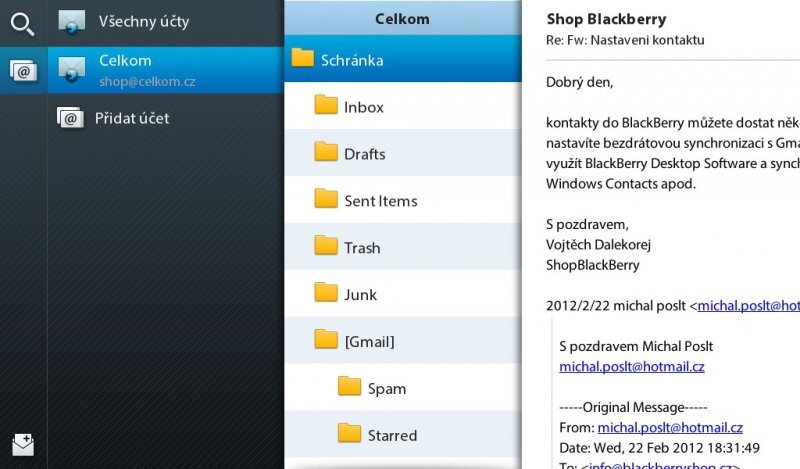800x469 pixels.
Task: Open the Inbox folder
Action: 403,106
